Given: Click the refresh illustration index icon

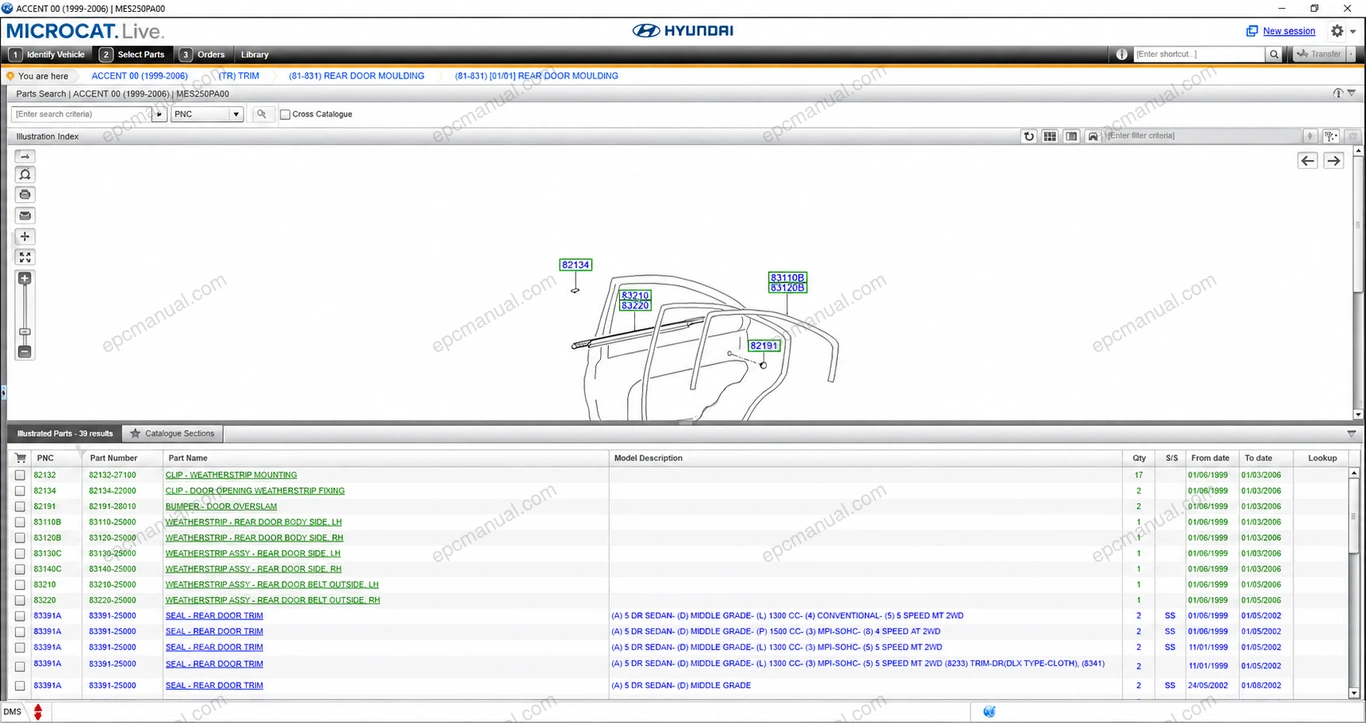Looking at the screenshot, I should coord(1029,136).
